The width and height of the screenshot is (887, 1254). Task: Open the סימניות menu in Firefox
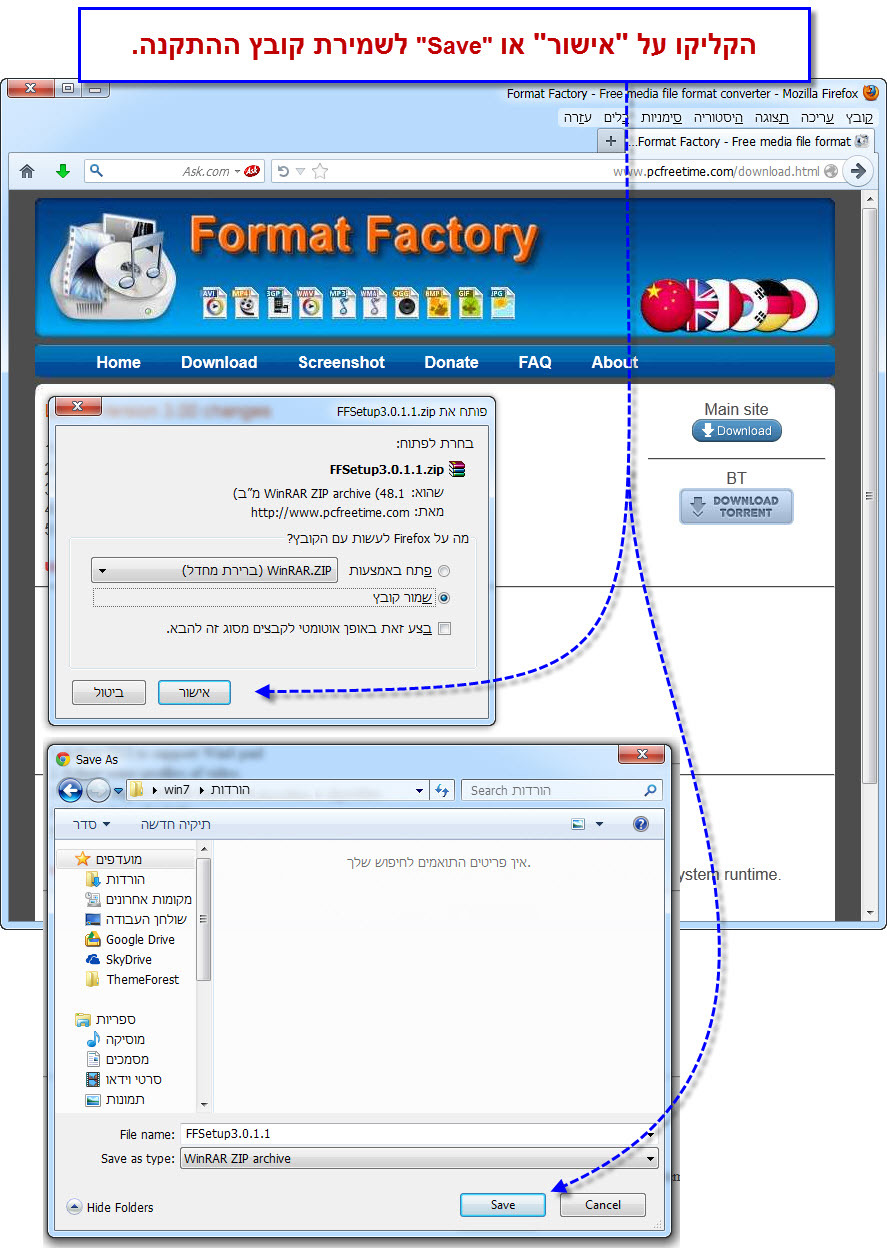click(x=661, y=117)
